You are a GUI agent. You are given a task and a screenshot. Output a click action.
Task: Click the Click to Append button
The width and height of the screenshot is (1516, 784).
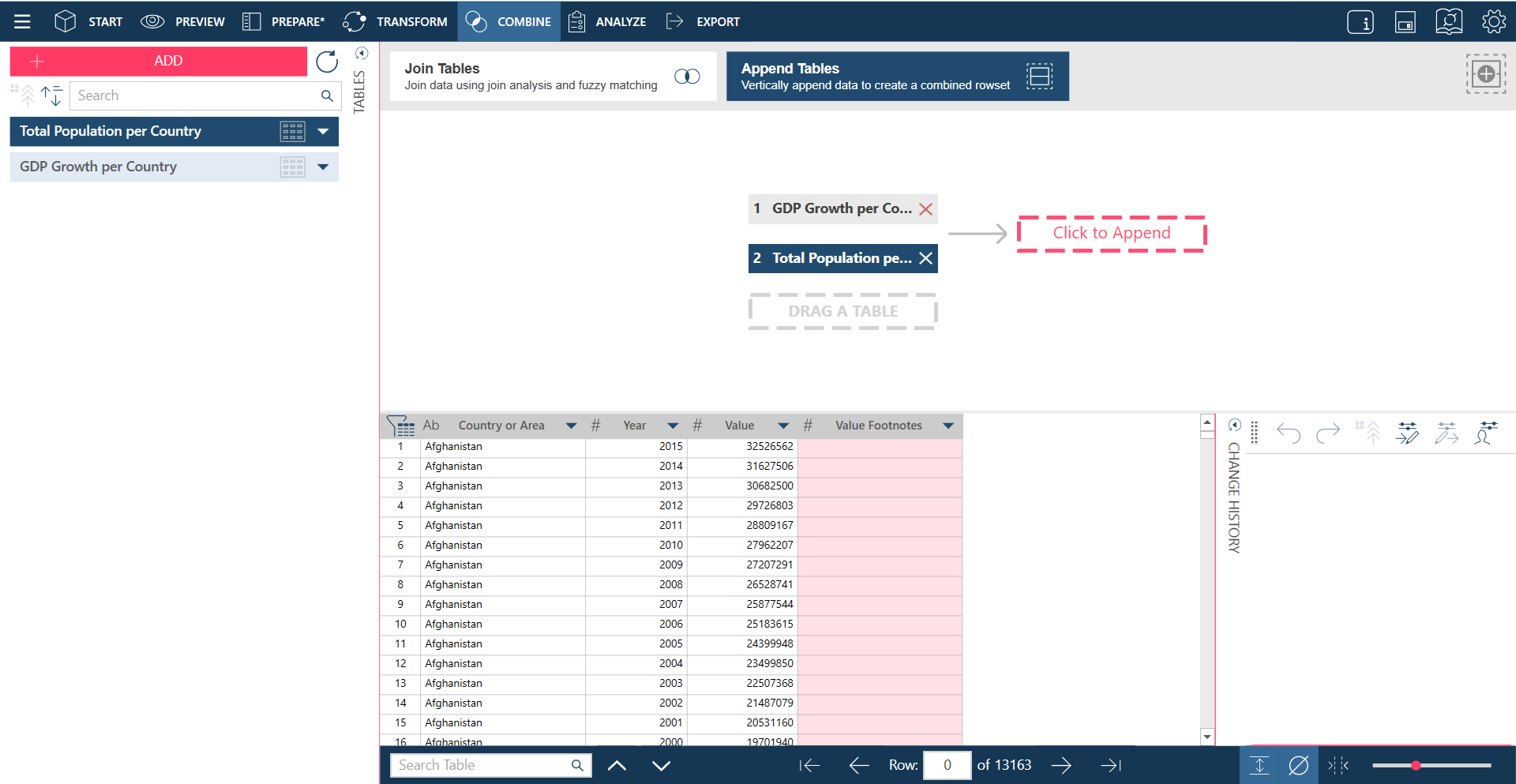[1111, 233]
